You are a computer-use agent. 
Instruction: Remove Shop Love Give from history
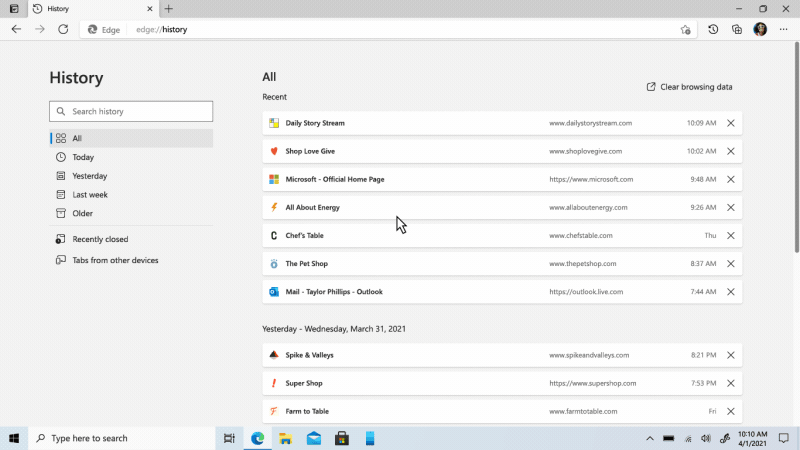click(731, 151)
